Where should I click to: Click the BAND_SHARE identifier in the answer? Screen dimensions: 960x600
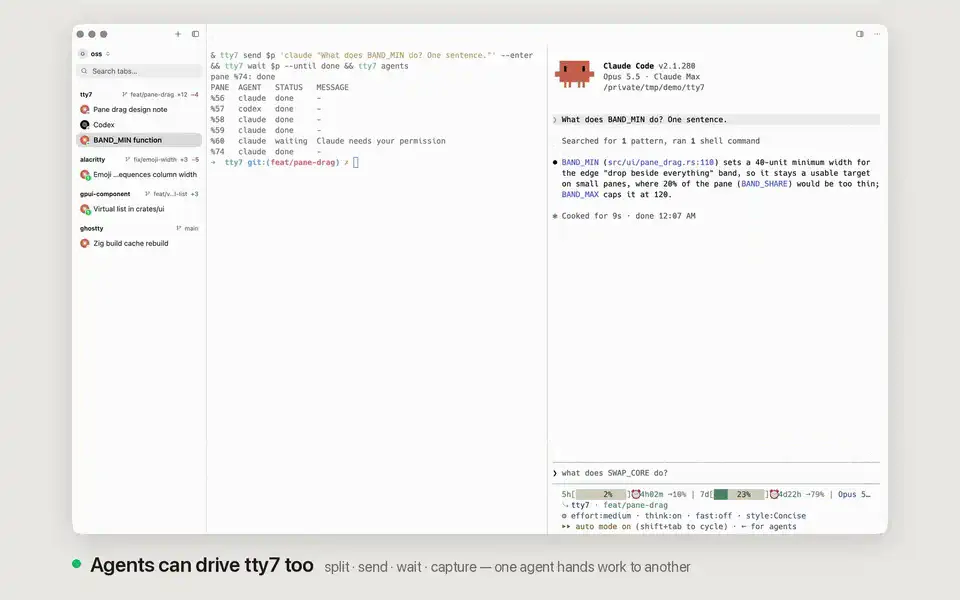point(764,184)
